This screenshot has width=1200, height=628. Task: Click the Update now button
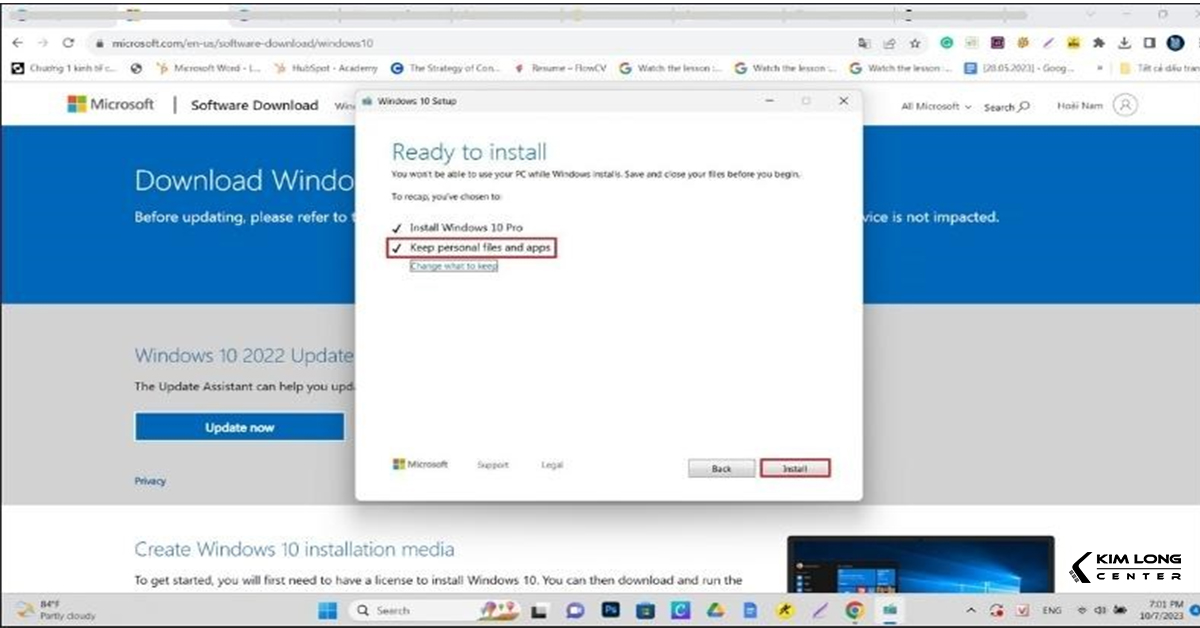239,426
